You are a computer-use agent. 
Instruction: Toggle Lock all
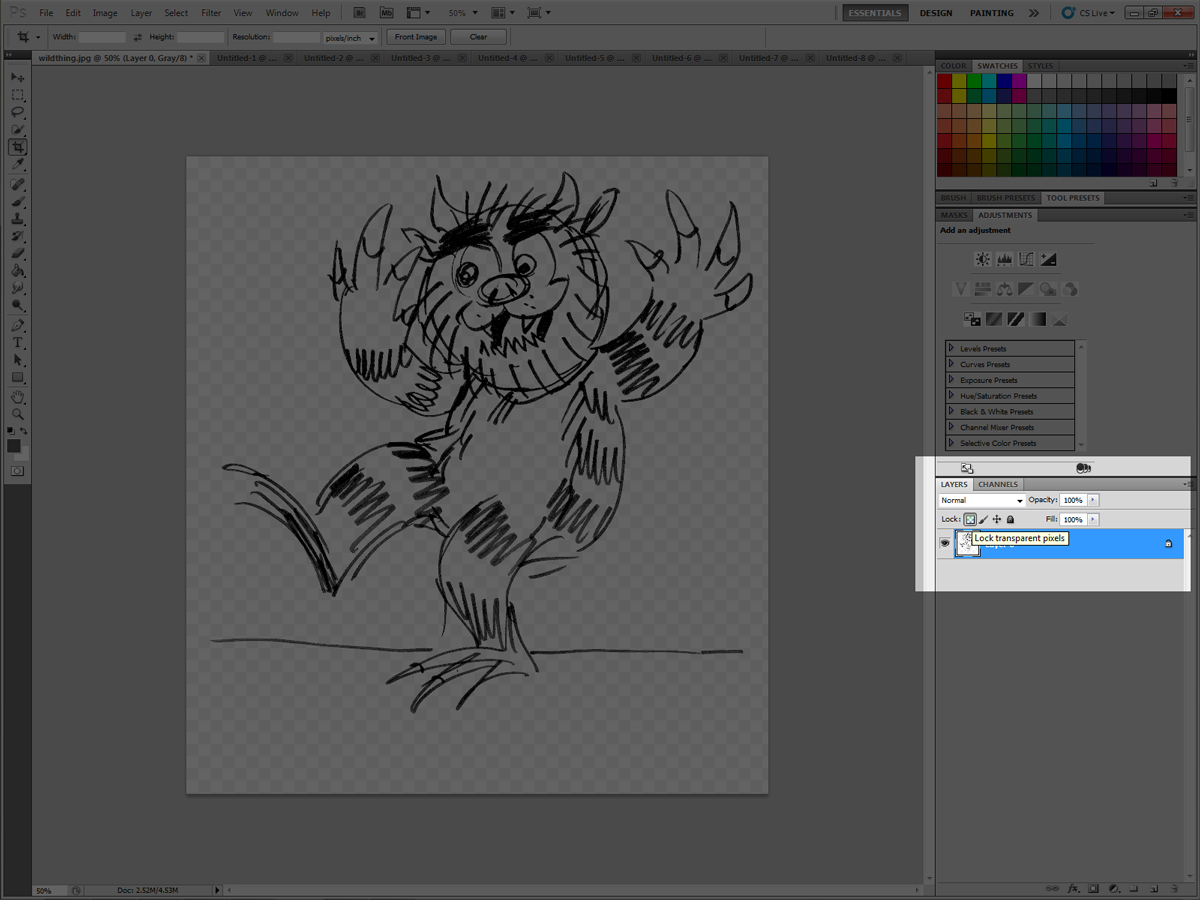coord(1010,520)
